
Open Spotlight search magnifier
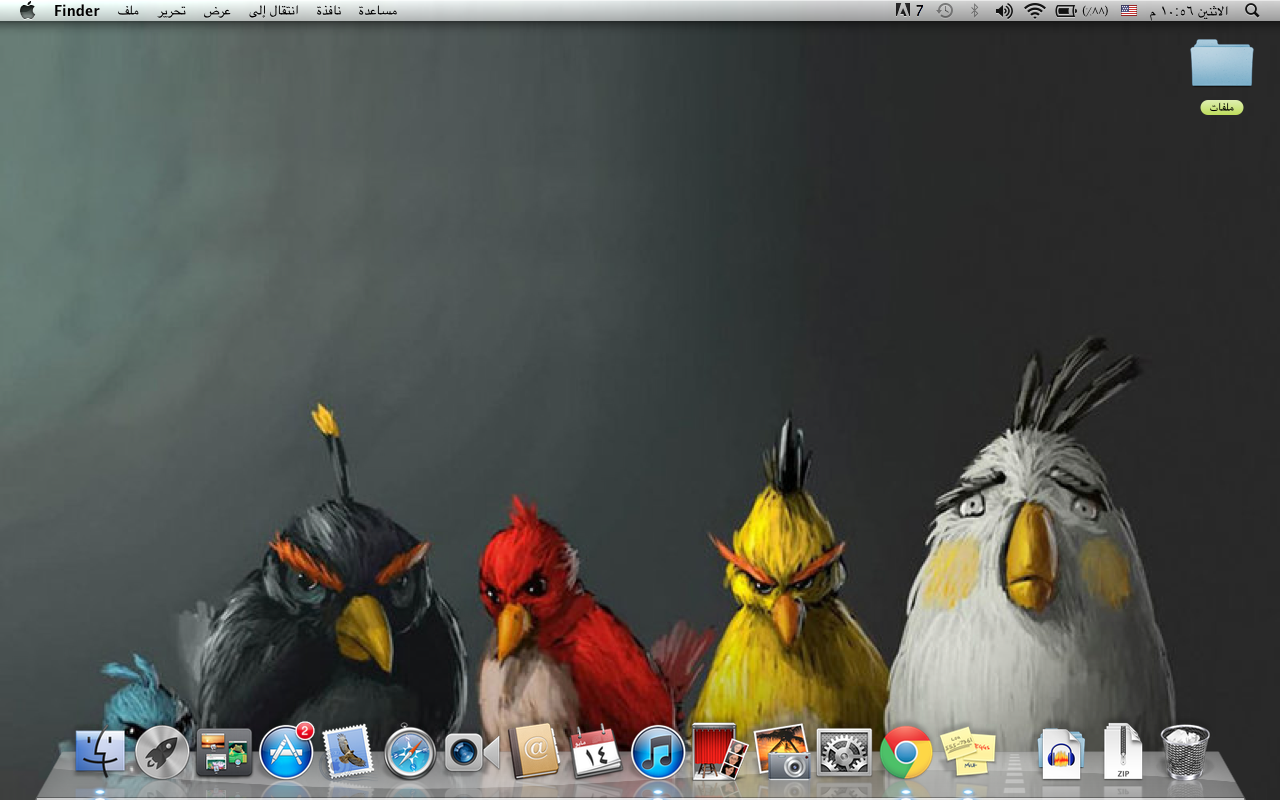pyautogui.click(x=1251, y=11)
